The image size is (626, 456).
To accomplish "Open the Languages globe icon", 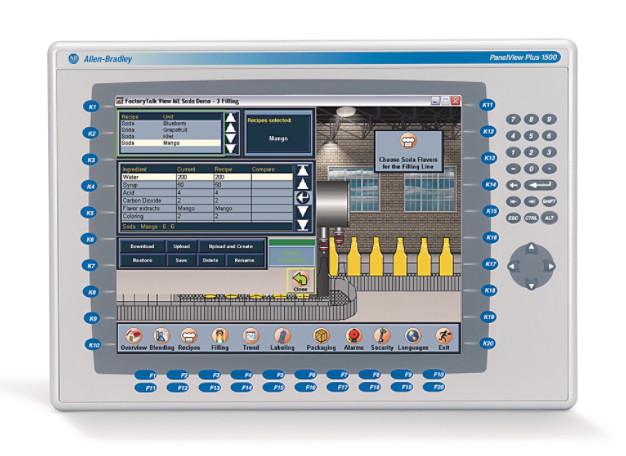I will [413, 336].
